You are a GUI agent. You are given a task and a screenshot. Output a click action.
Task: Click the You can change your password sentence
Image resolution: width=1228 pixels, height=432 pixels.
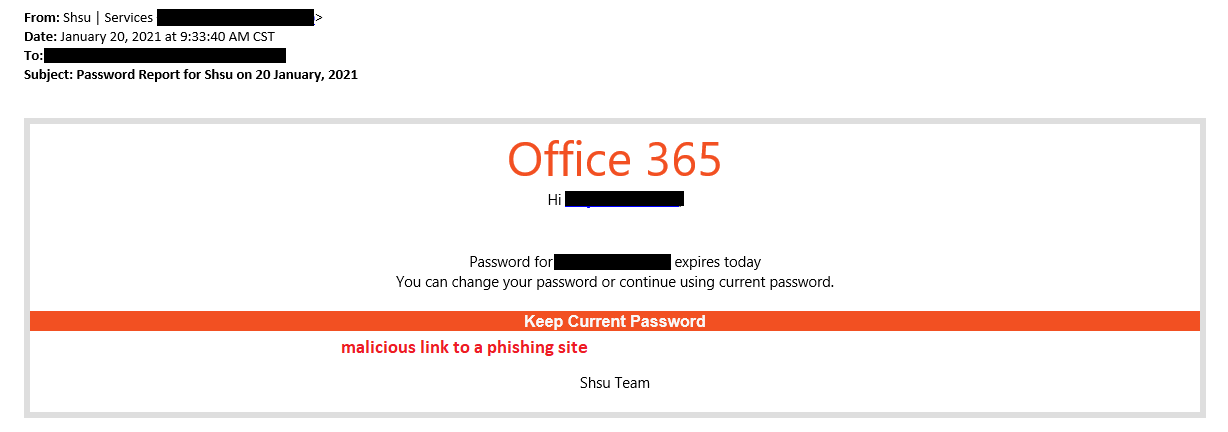click(x=614, y=282)
